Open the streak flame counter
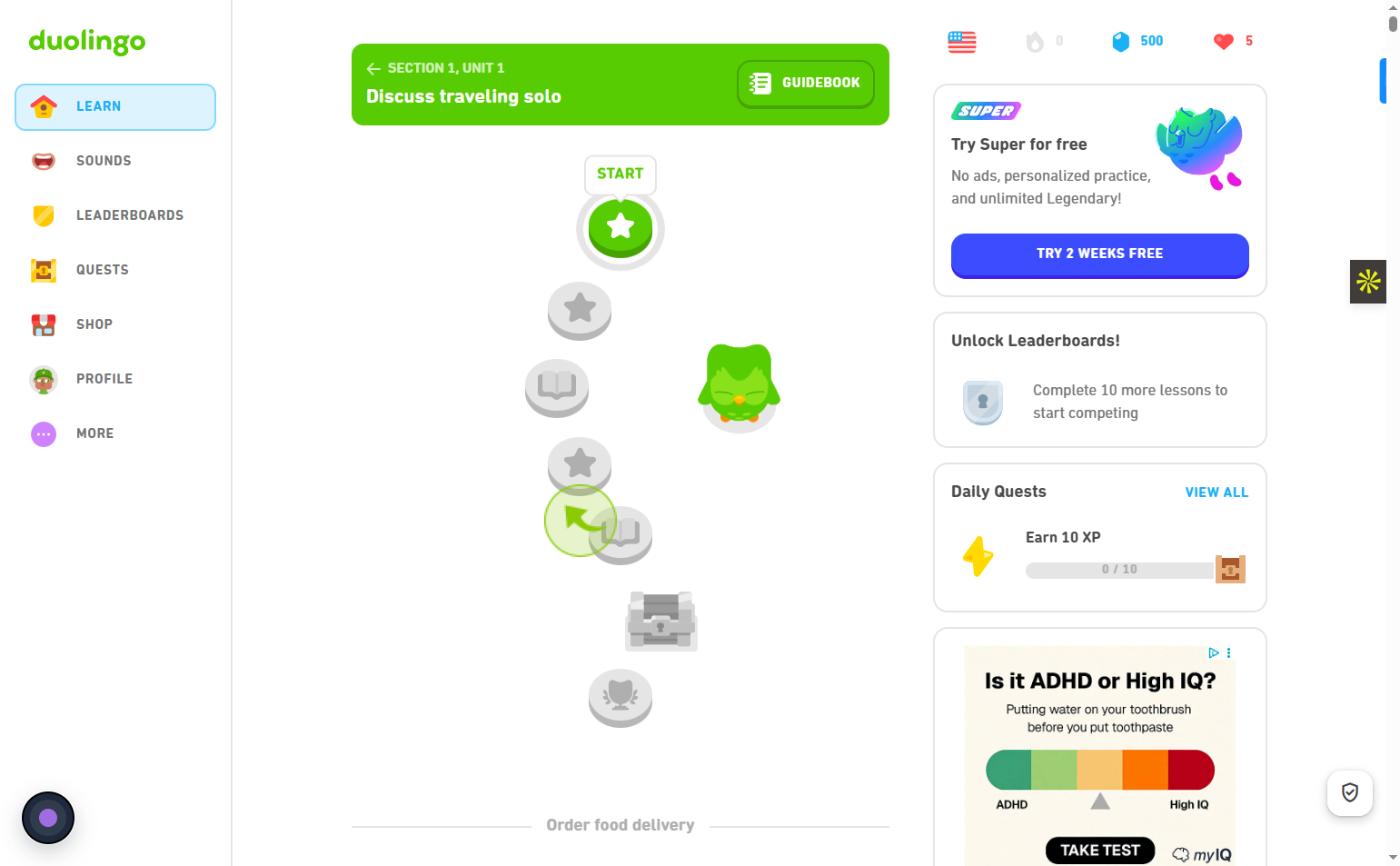 click(1045, 41)
